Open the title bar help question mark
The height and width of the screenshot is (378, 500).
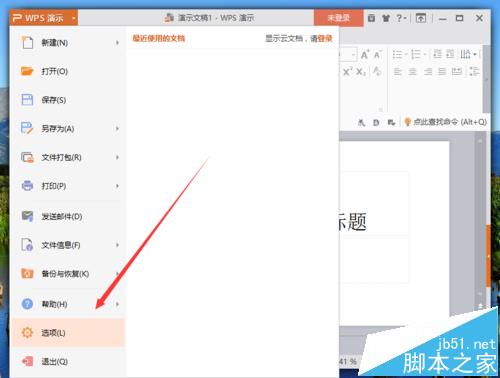tap(401, 18)
